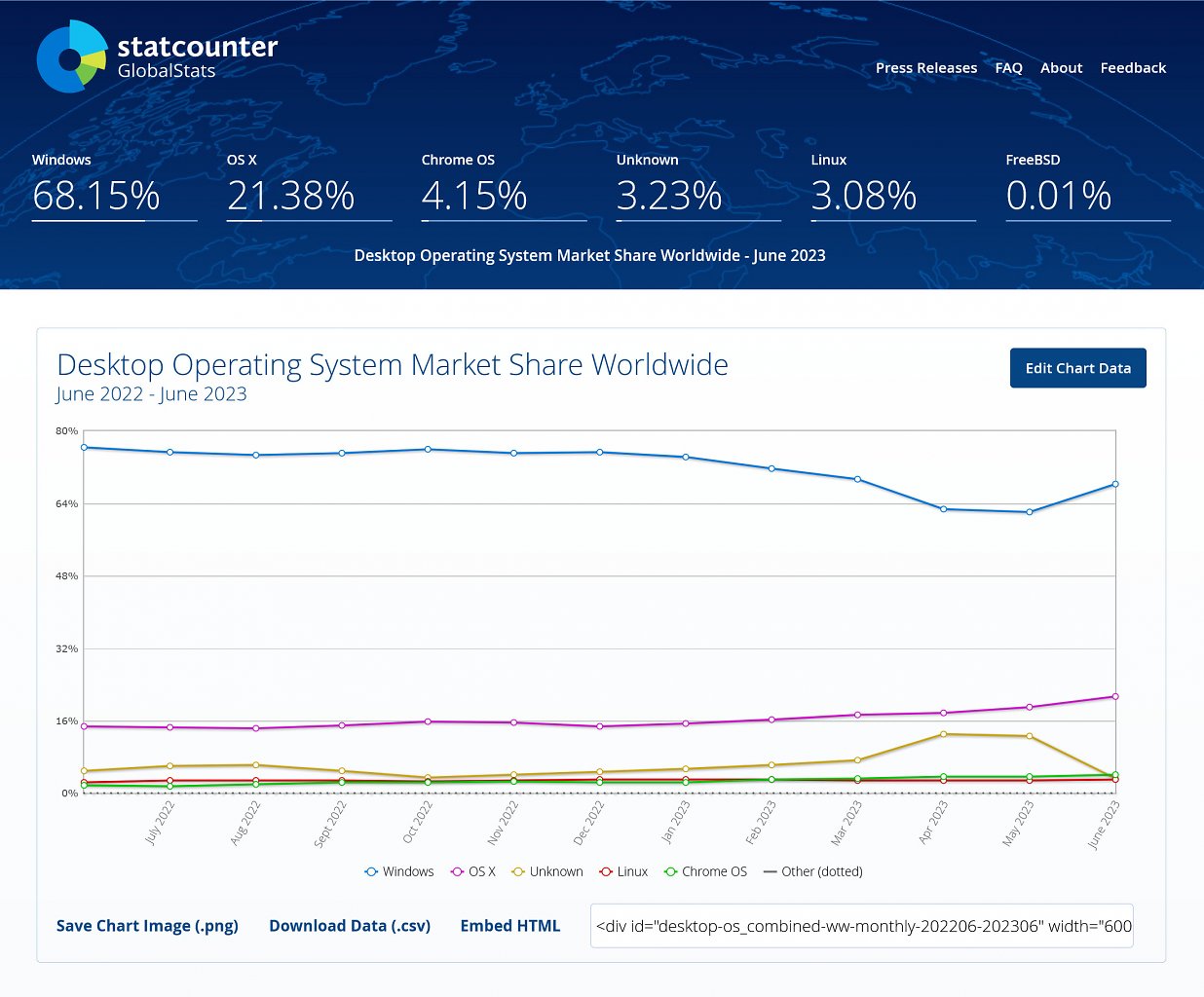Image resolution: width=1204 pixels, height=997 pixels.
Task: Click the Windows data point for June 2023
Action: [1115, 484]
